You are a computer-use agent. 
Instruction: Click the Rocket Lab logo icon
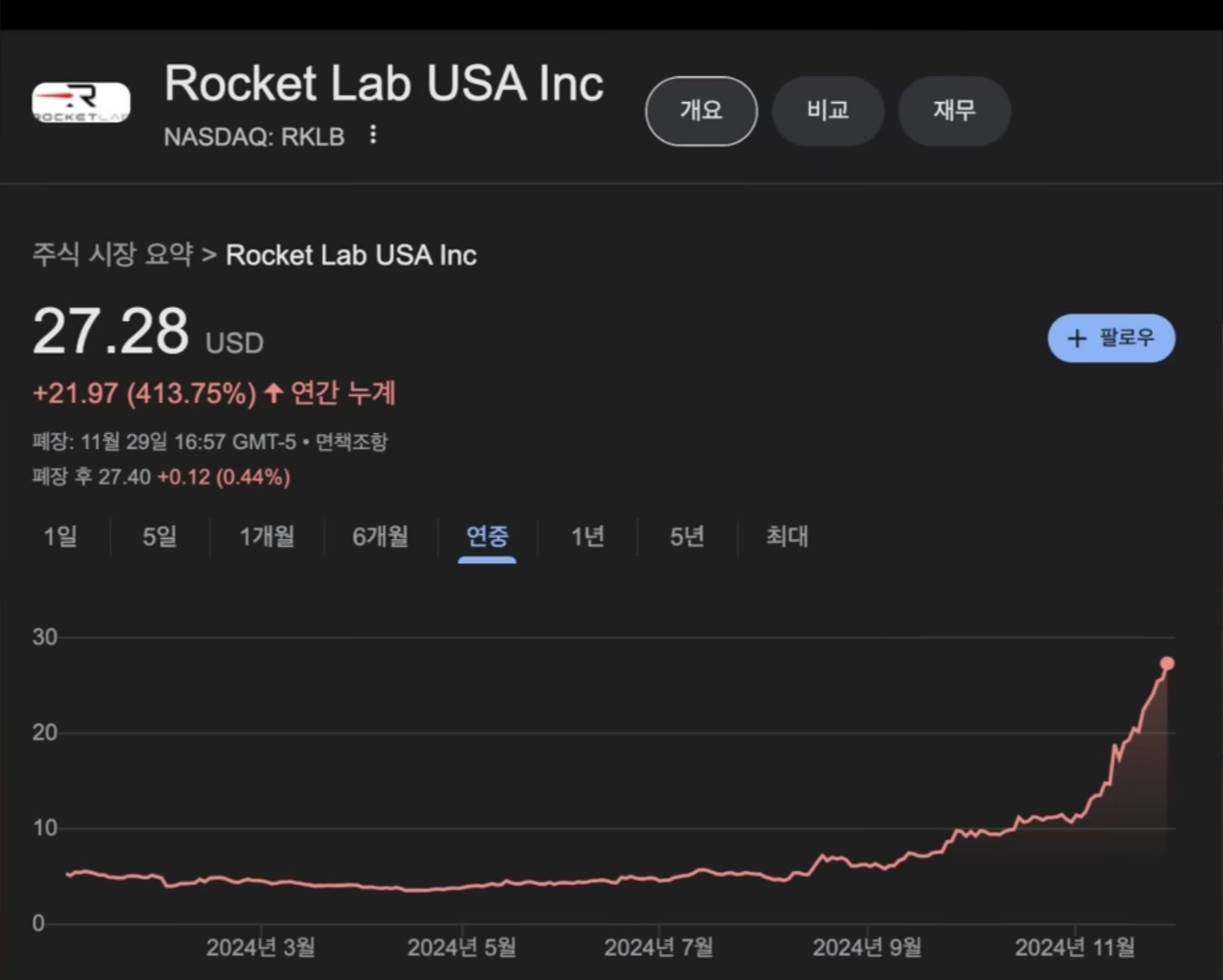coord(81,102)
